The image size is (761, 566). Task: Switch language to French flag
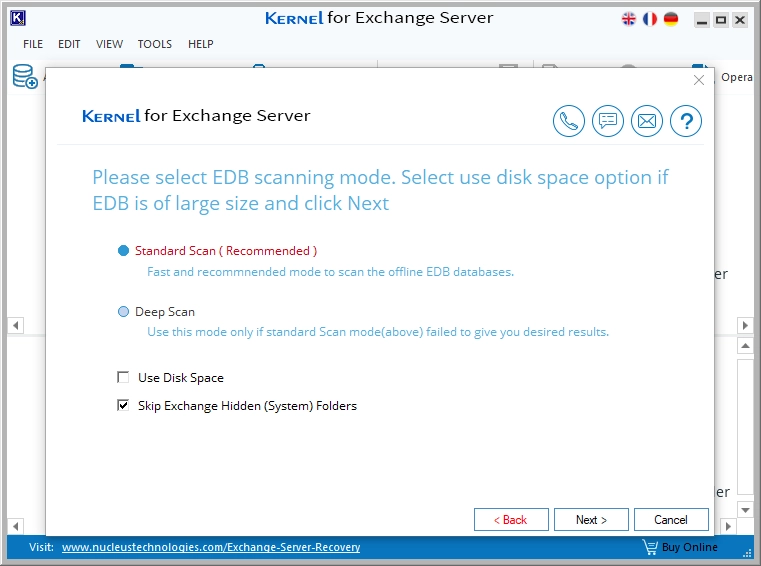tap(649, 19)
